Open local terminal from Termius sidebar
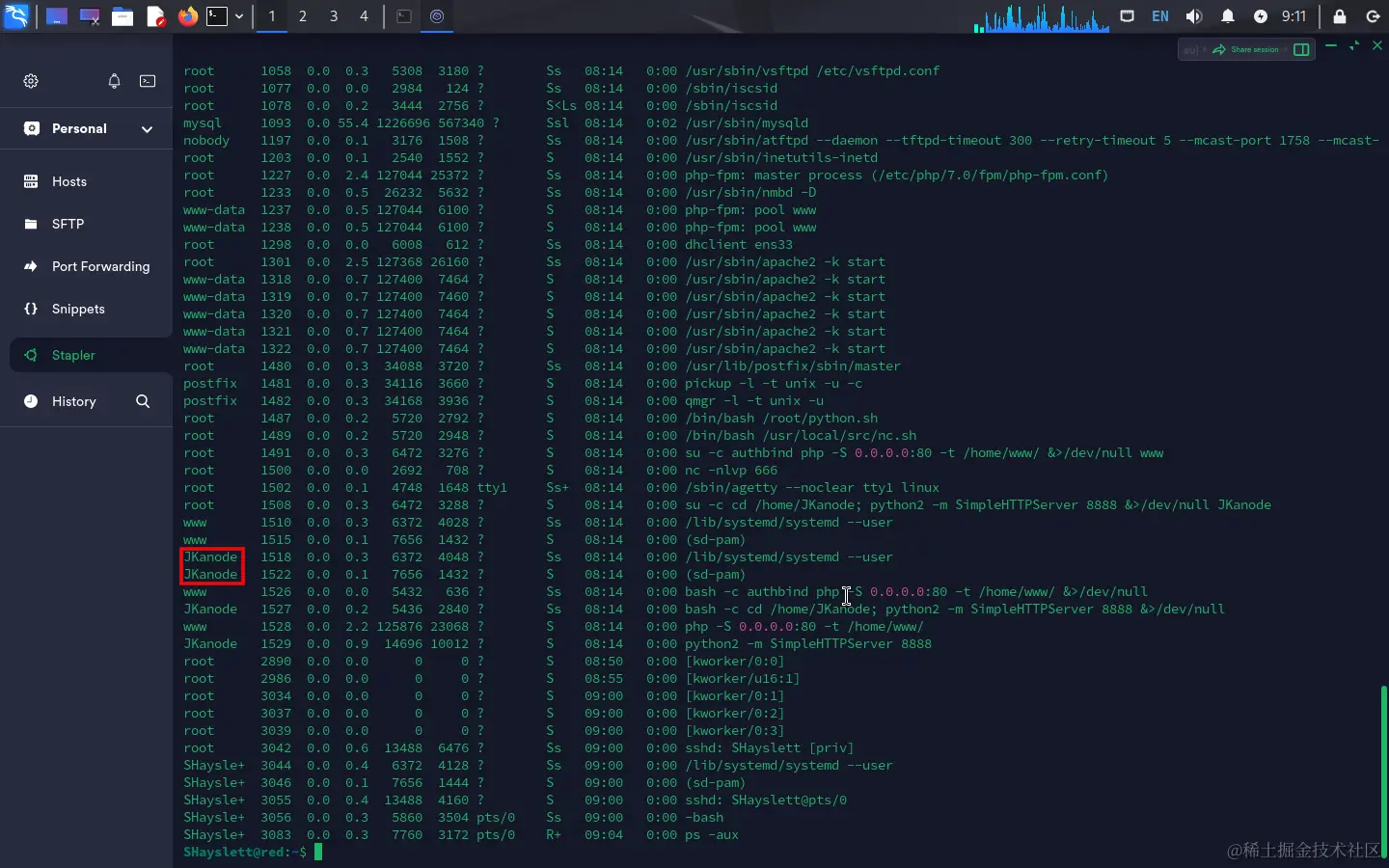Viewport: 1389px width, 868px height. [x=148, y=81]
